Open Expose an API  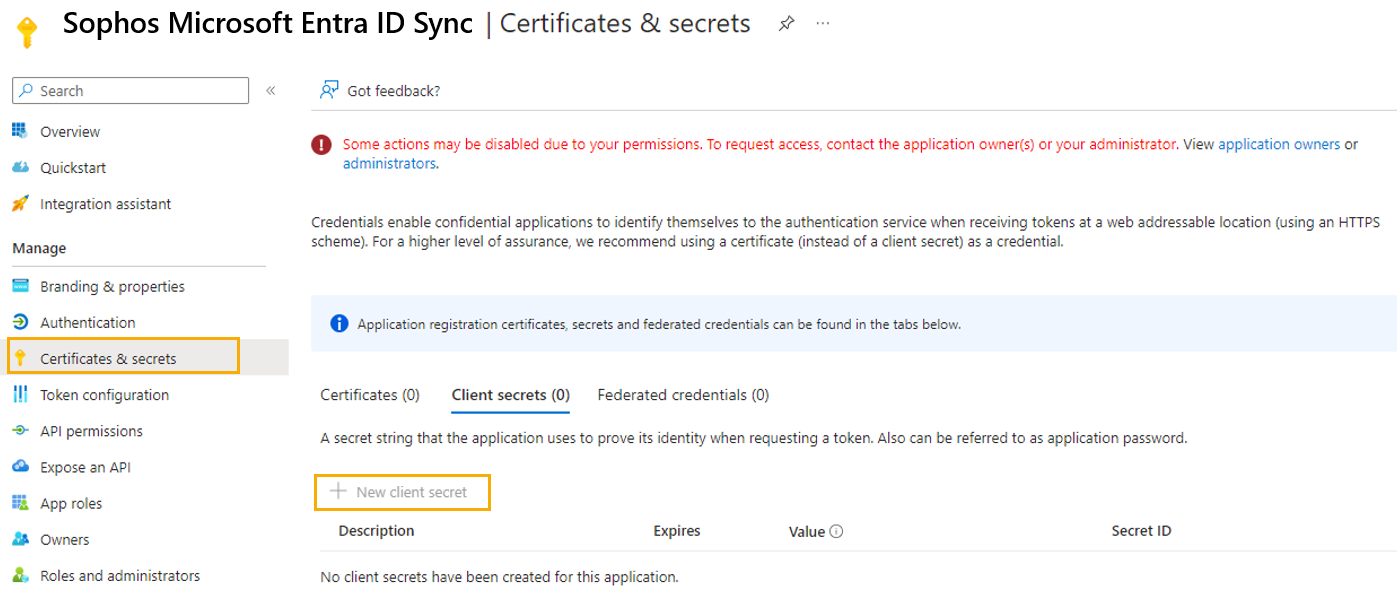pyautogui.click(x=85, y=468)
